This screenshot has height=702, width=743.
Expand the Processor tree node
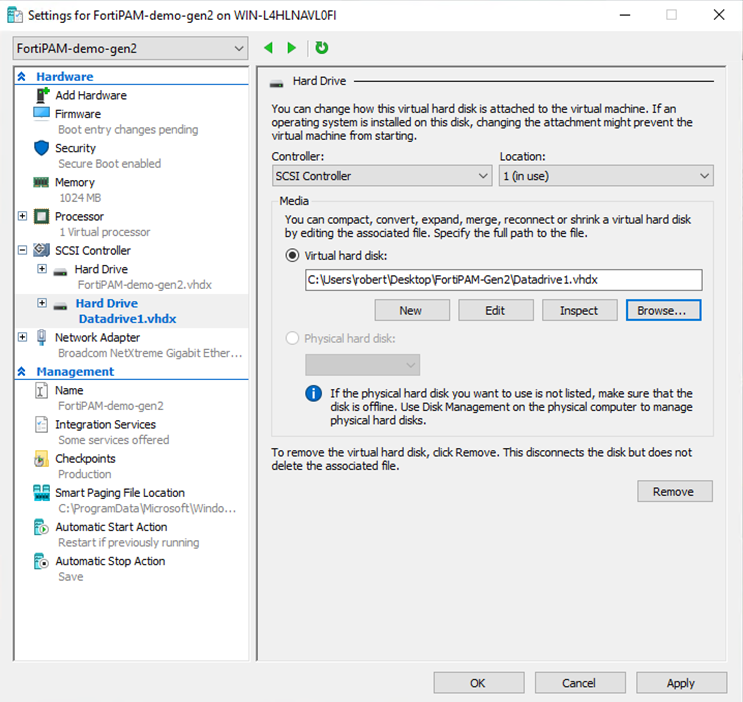pos(22,216)
